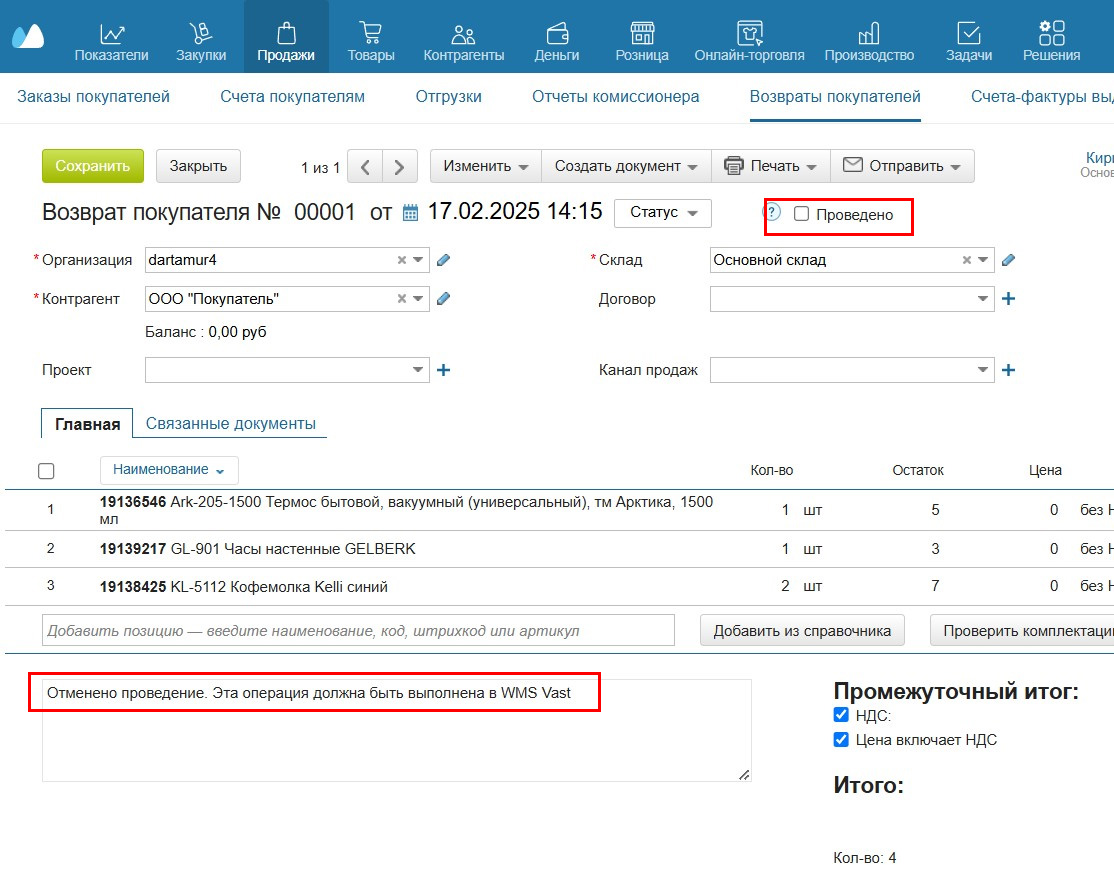This screenshot has width=1114, height=870.
Task: Click the help question mark icon
Action: pos(772,212)
